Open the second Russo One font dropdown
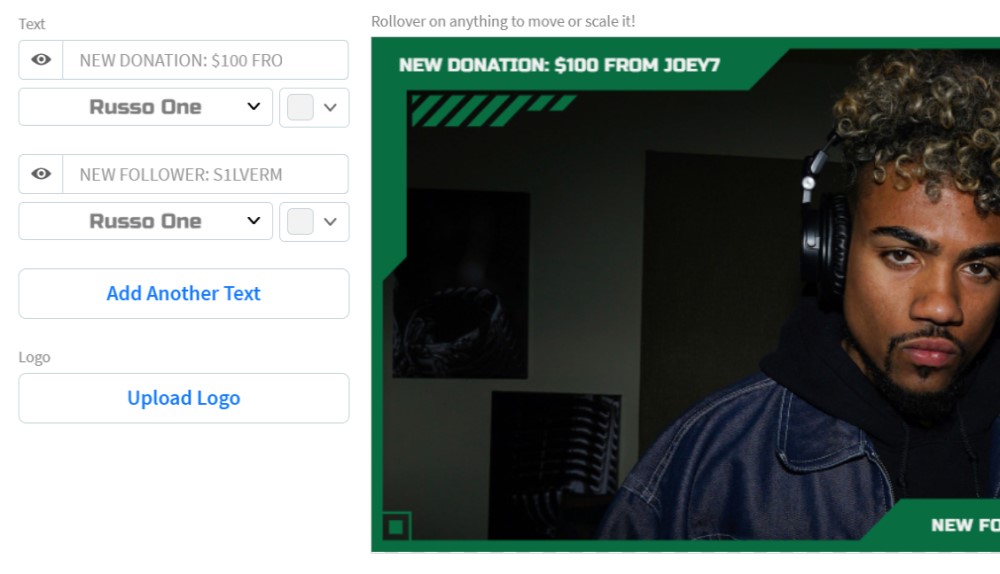1000x574 pixels. coord(145,221)
